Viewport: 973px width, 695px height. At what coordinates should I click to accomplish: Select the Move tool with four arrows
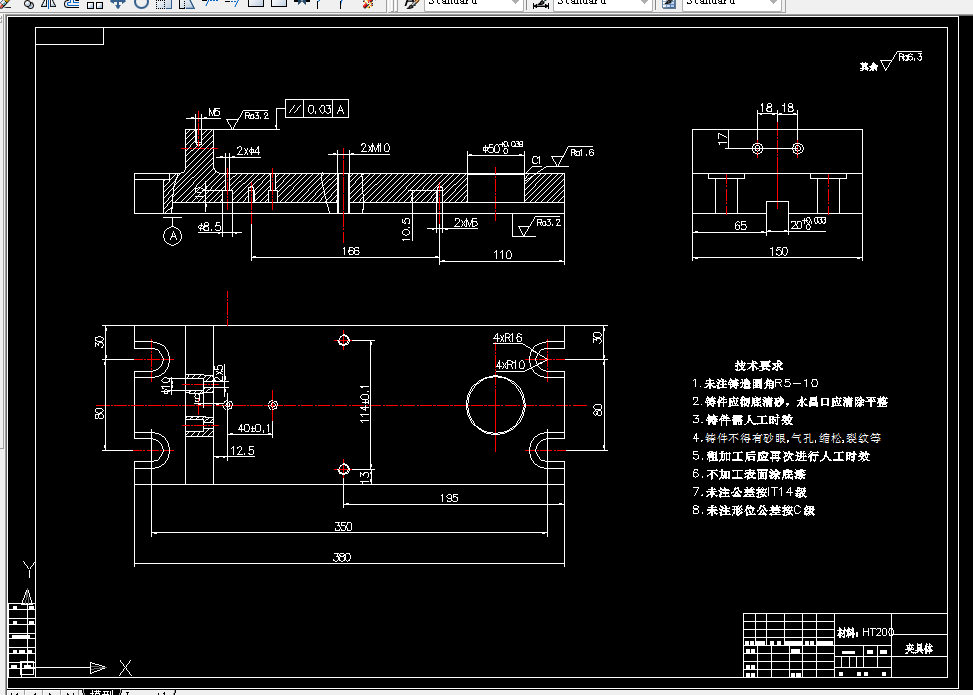click(117, 3)
